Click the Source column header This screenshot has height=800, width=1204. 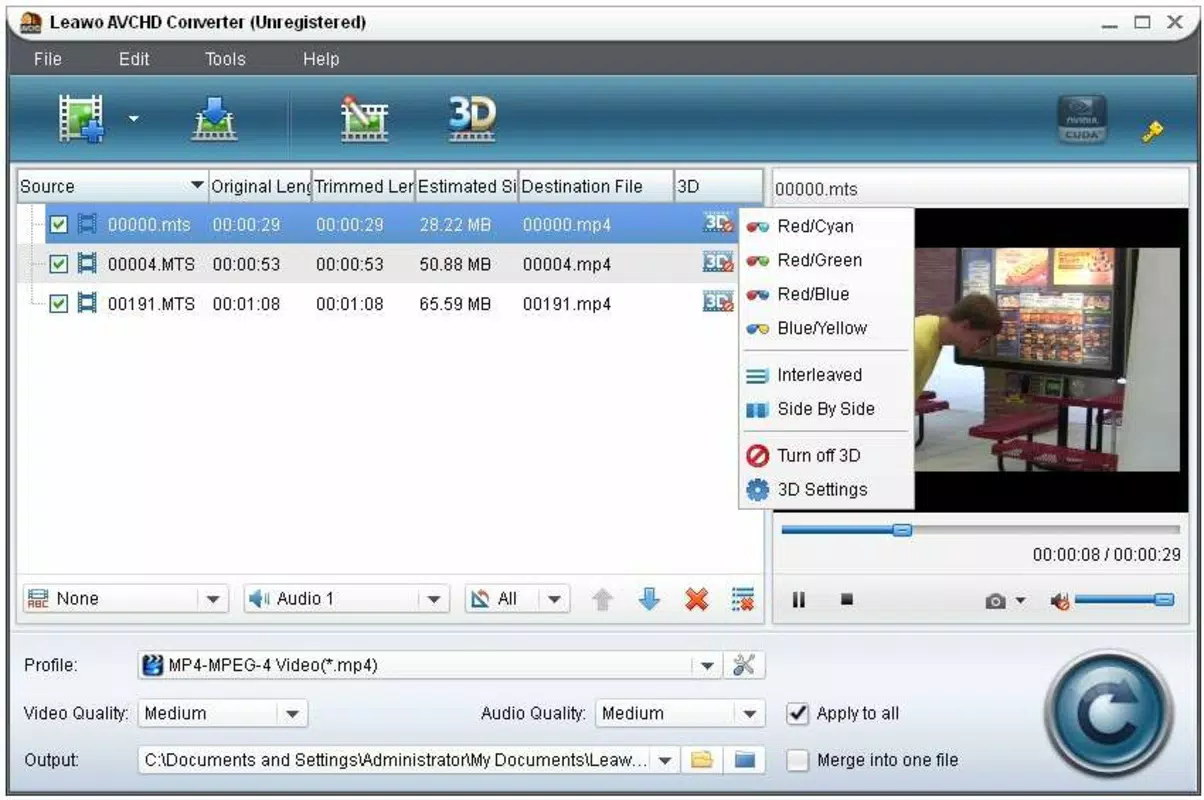point(112,186)
